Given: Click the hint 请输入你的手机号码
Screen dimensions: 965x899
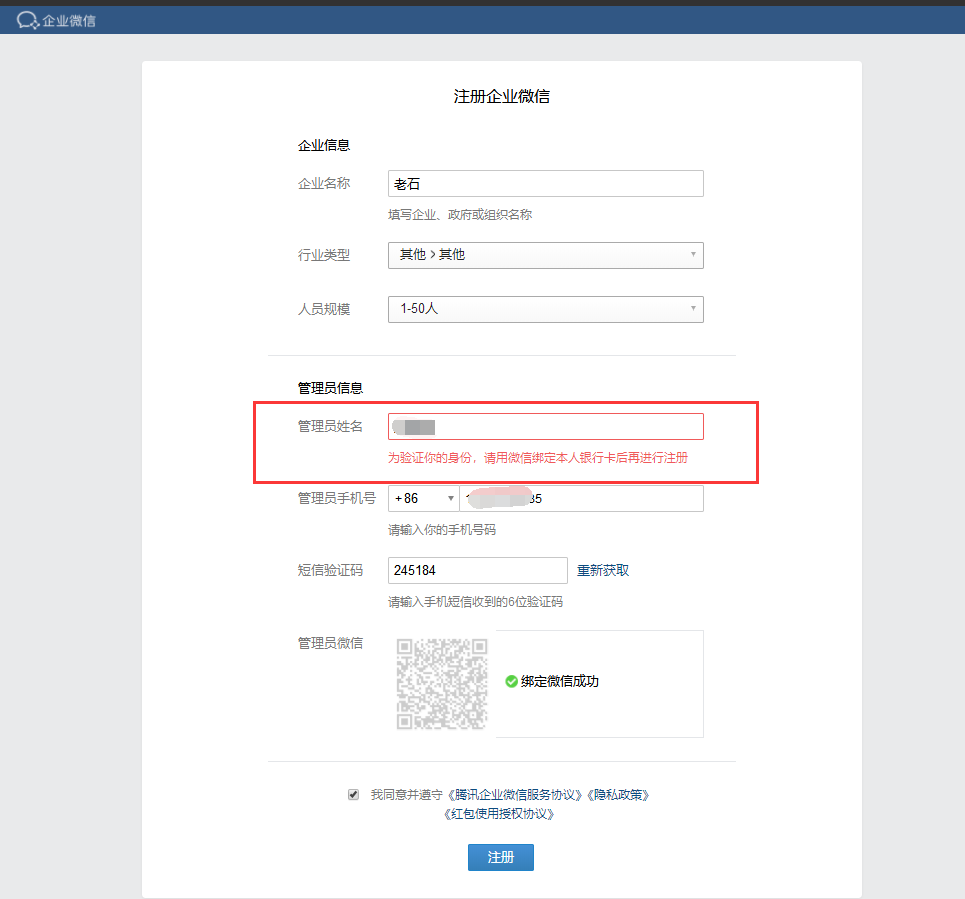Looking at the screenshot, I should pyautogui.click(x=442, y=529).
